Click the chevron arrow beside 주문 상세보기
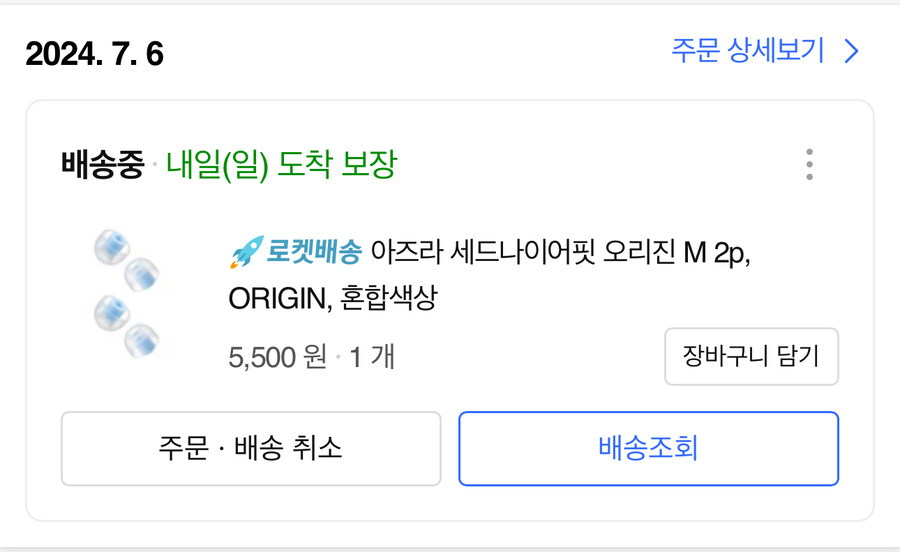The height and width of the screenshot is (552, 900). click(x=851, y=52)
